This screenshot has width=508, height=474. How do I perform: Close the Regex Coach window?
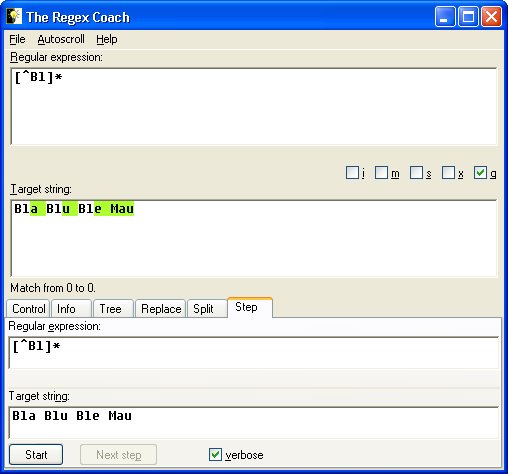[491, 17]
